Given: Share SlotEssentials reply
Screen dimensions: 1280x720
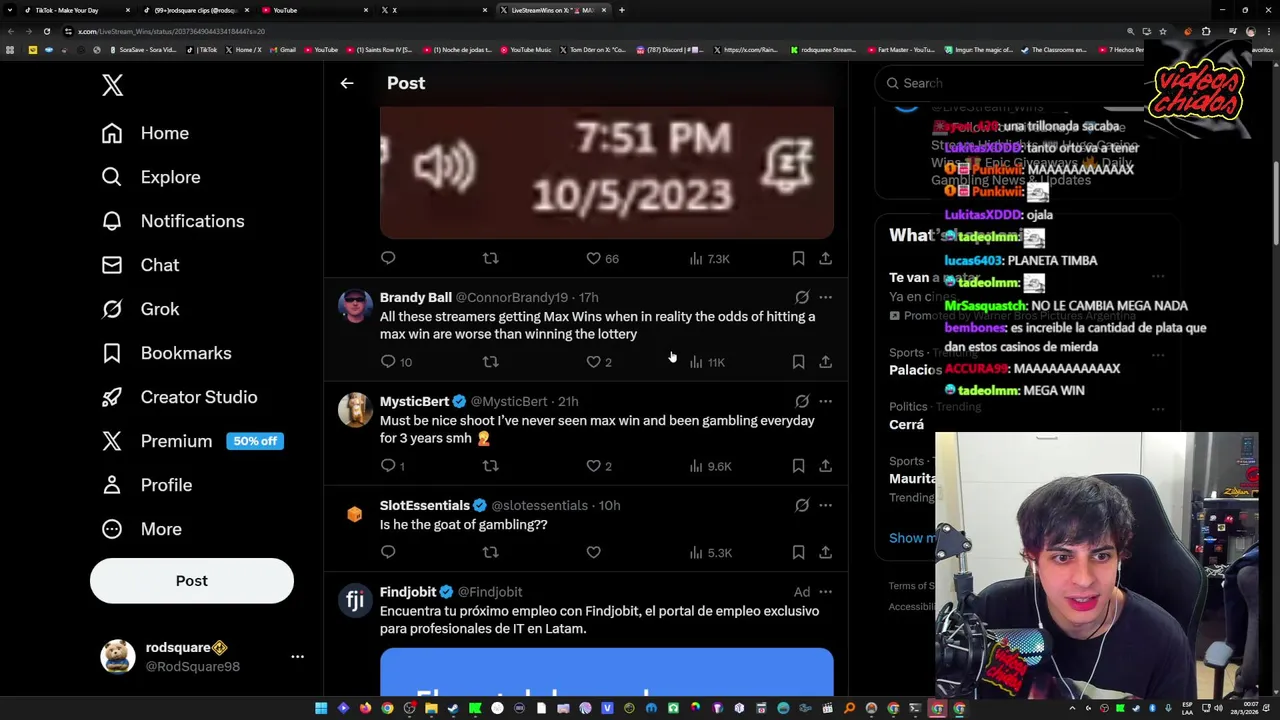Looking at the screenshot, I should [825, 552].
